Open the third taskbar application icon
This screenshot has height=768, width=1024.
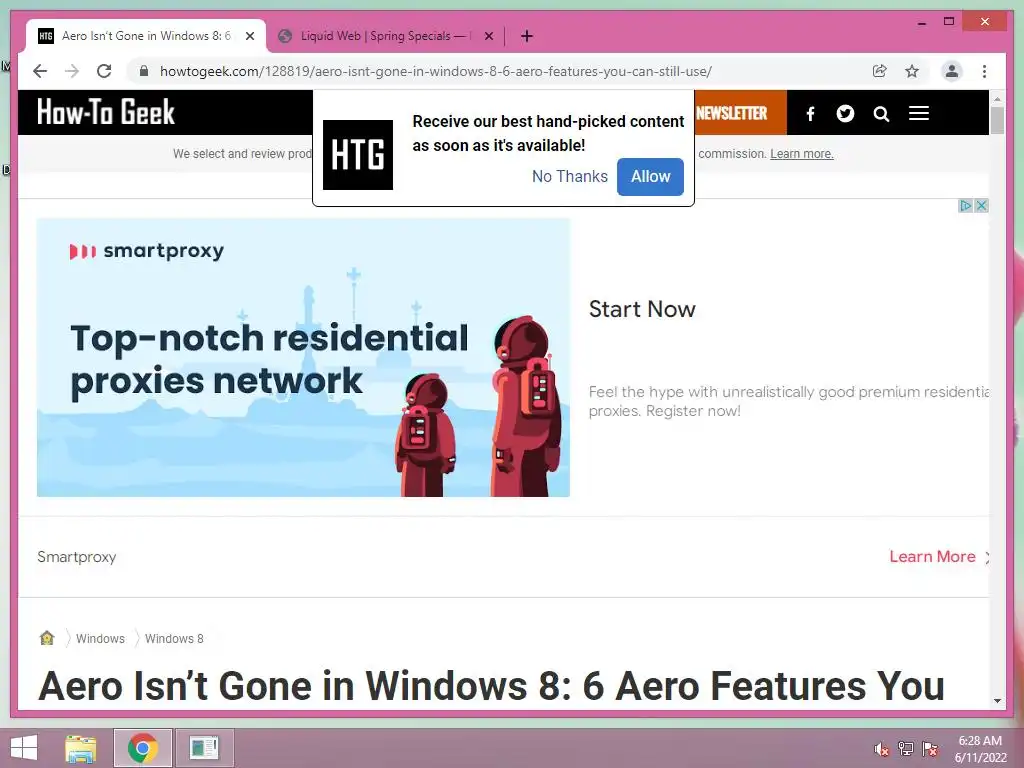(204, 748)
